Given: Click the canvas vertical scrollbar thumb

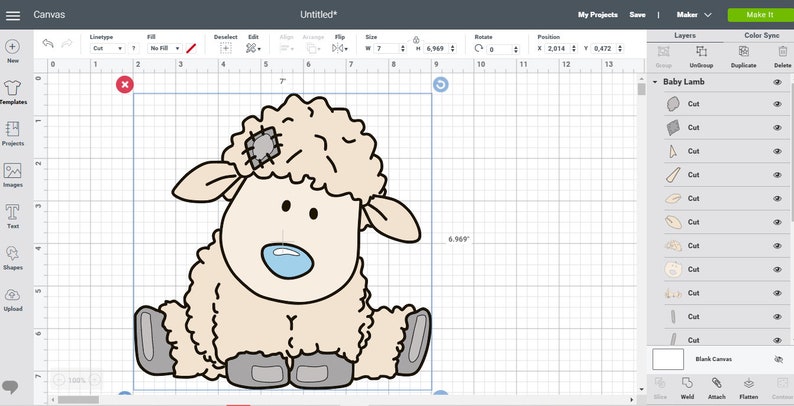Looking at the screenshot, I should (641, 89).
